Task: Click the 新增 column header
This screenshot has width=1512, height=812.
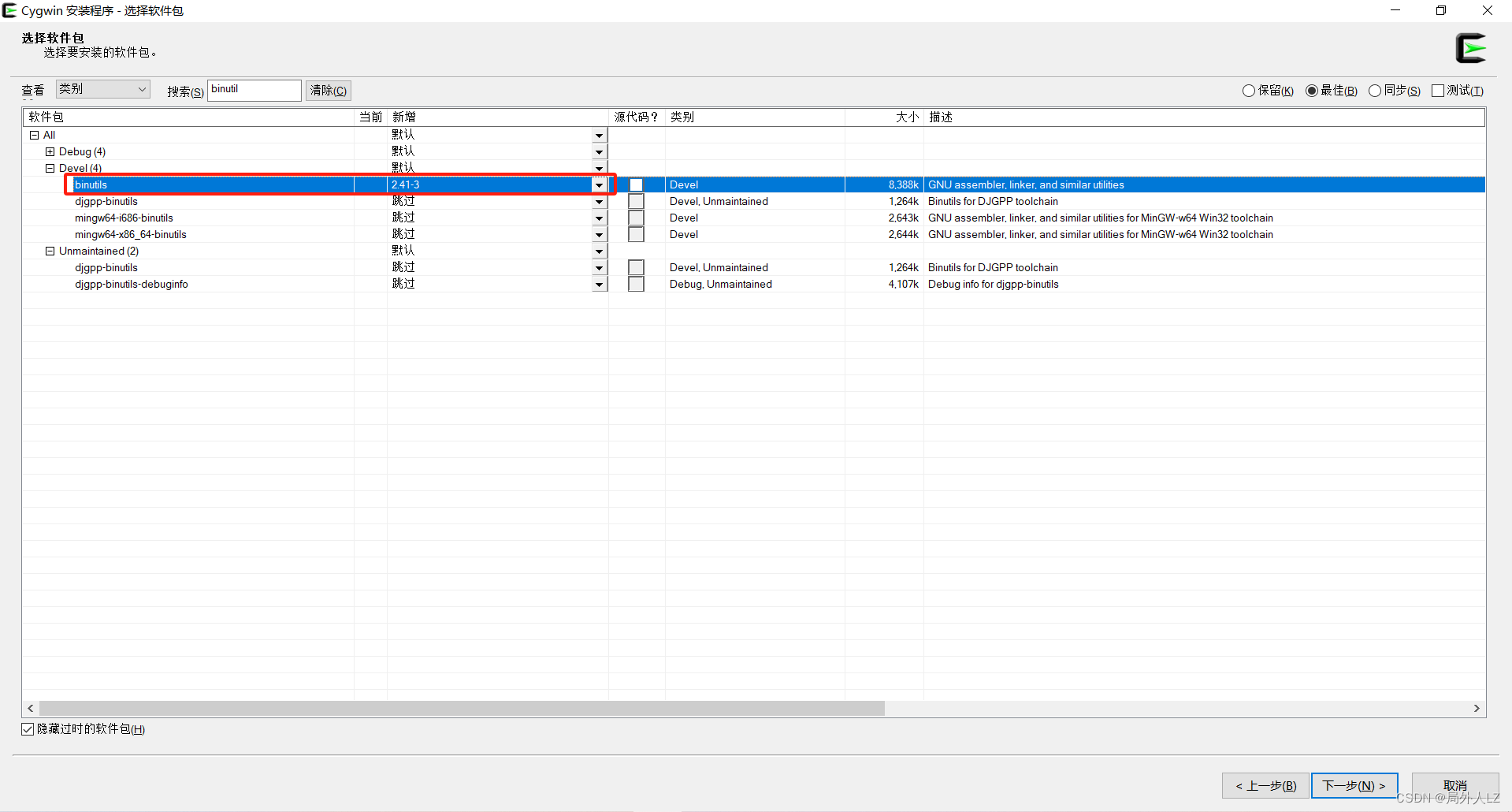Action: point(497,117)
